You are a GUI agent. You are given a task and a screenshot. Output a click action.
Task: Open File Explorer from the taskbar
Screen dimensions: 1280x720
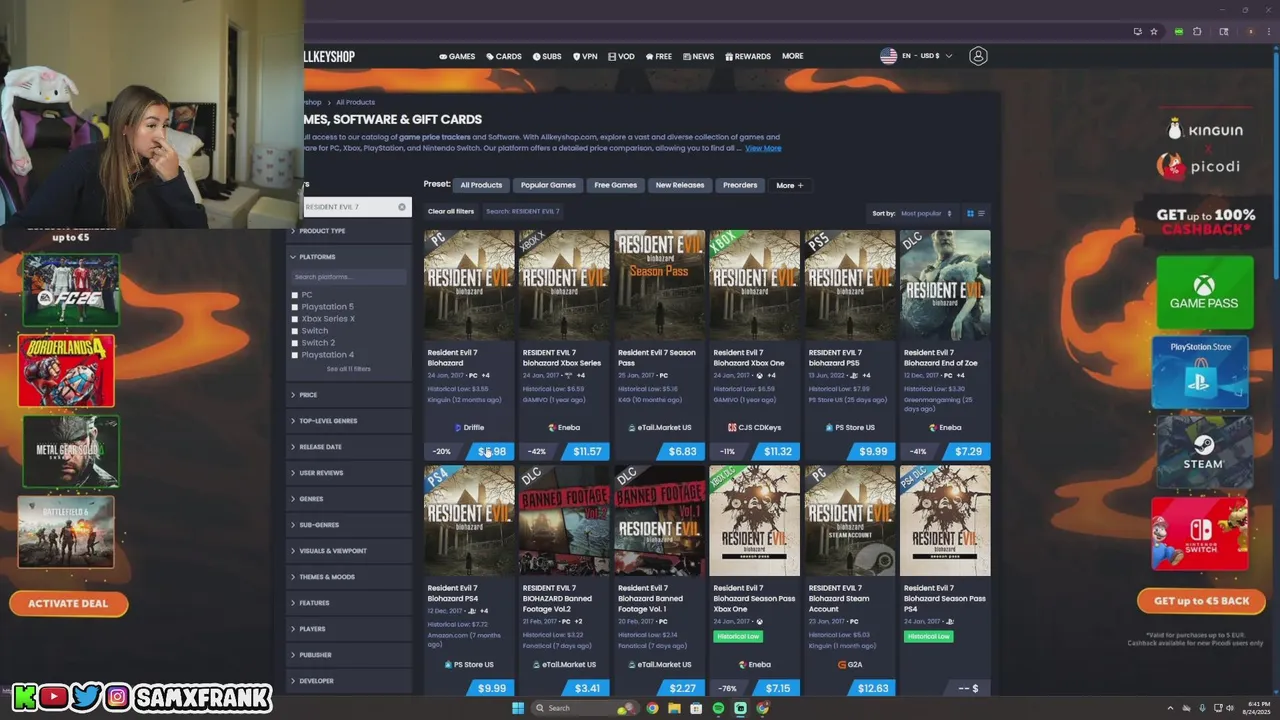674,708
